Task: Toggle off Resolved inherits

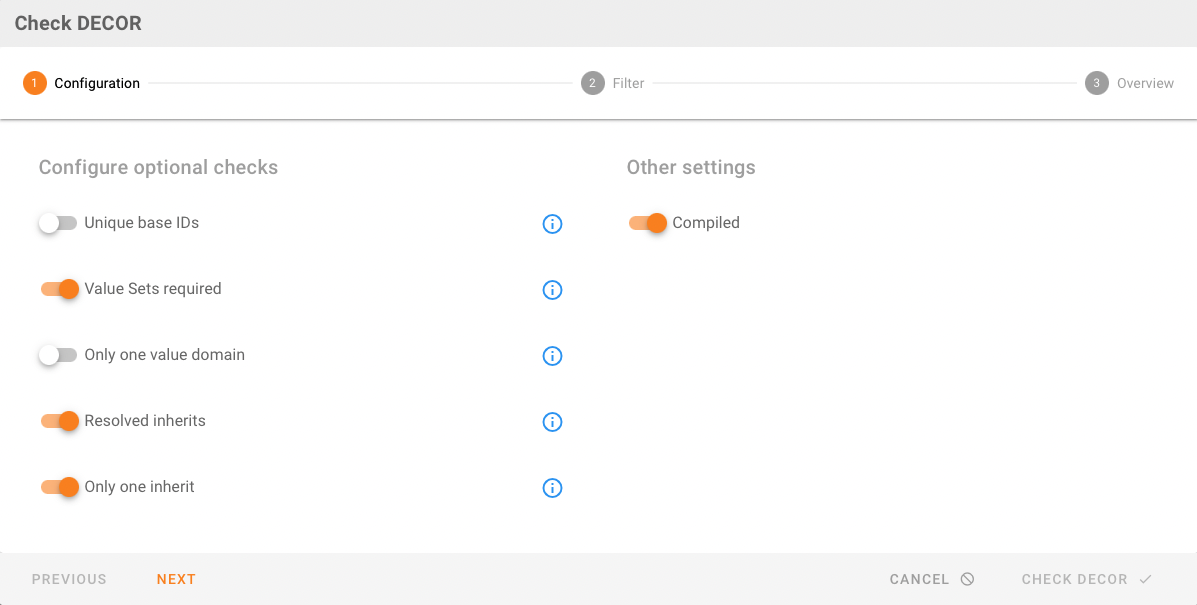Action: [58, 421]
